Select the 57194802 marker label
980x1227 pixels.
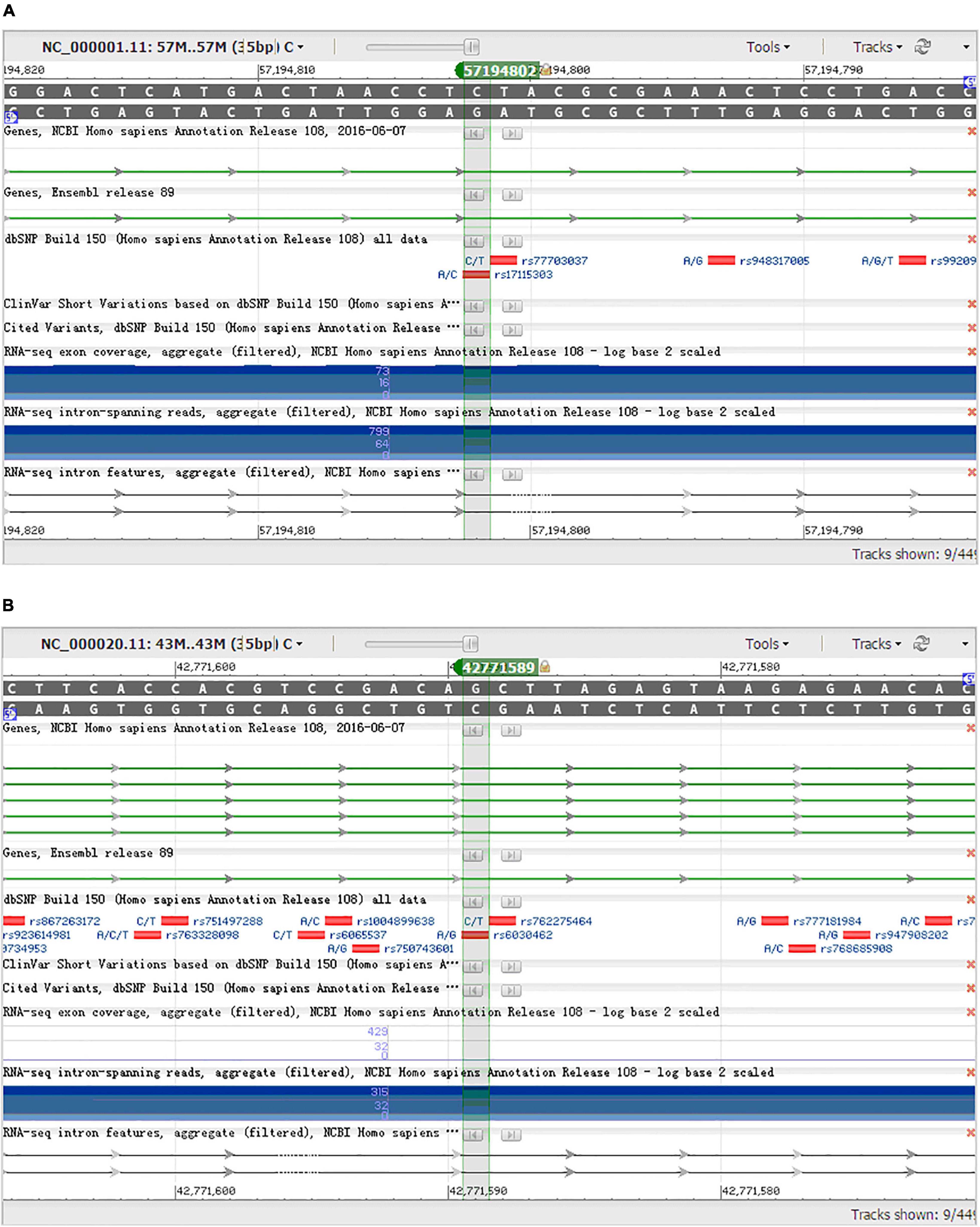pos(498,70)
